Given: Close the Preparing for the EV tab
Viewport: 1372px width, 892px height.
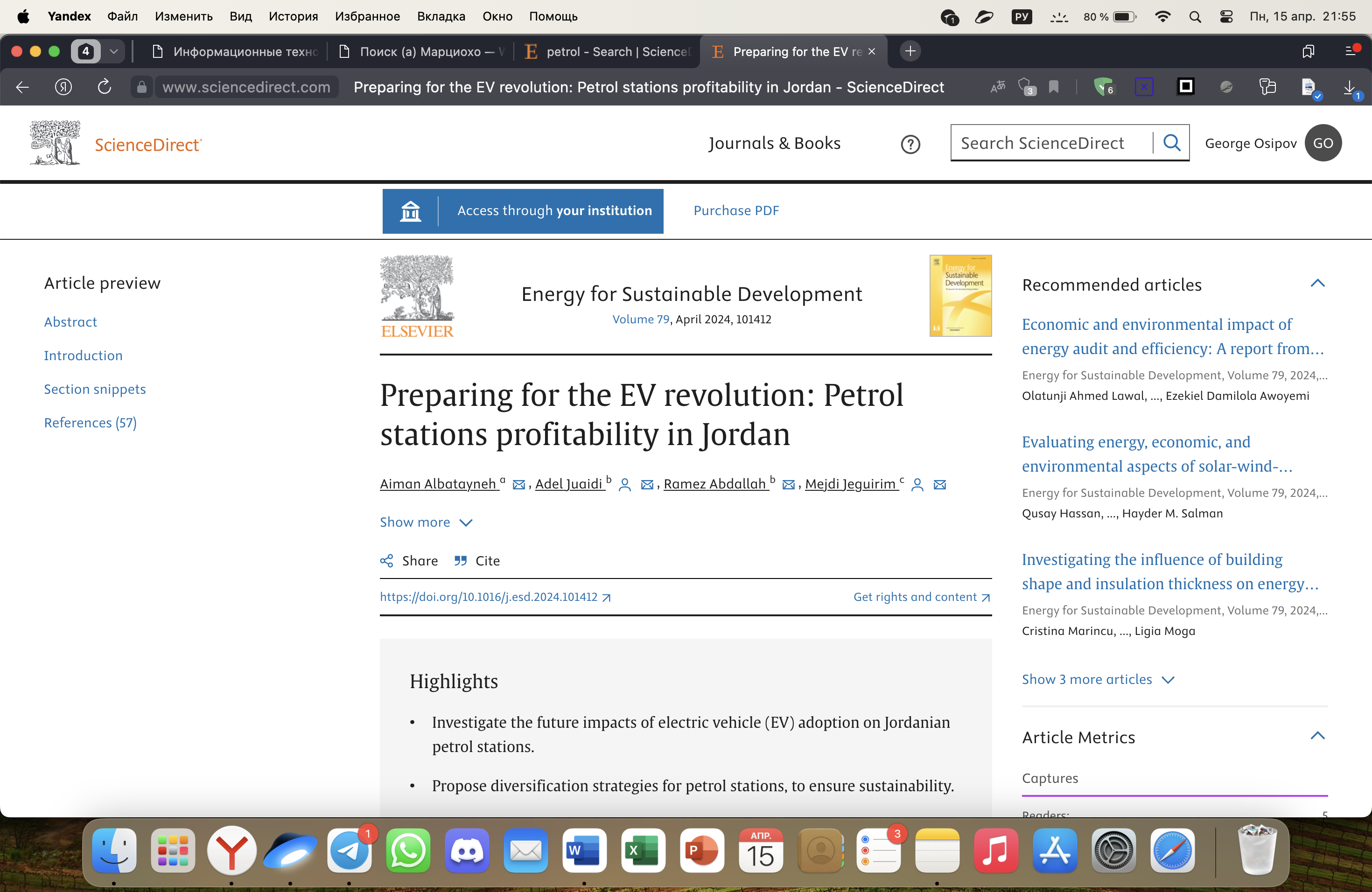Looking at the screenshot, I should click(872, 51).
